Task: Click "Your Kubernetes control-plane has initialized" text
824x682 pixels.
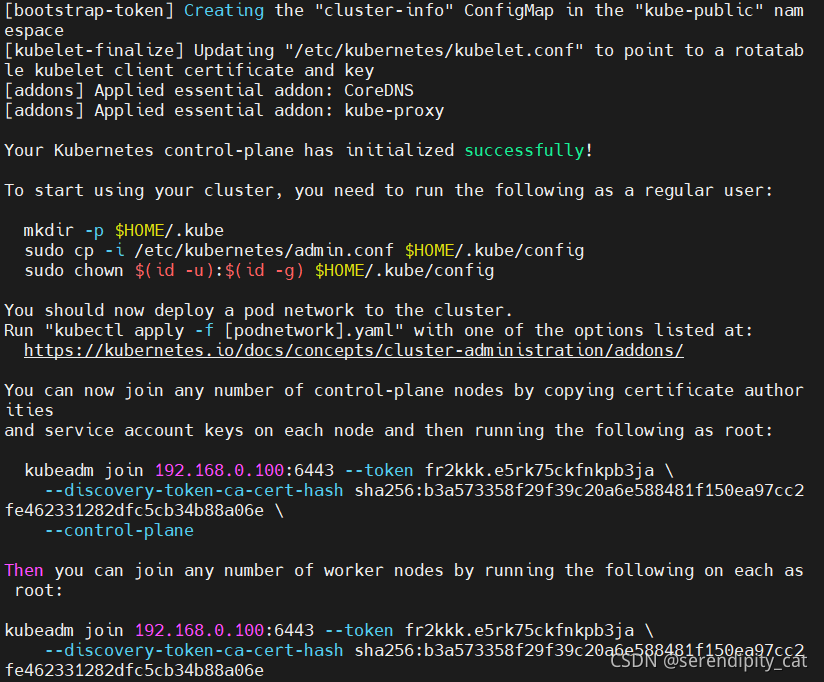Action: 229,150
